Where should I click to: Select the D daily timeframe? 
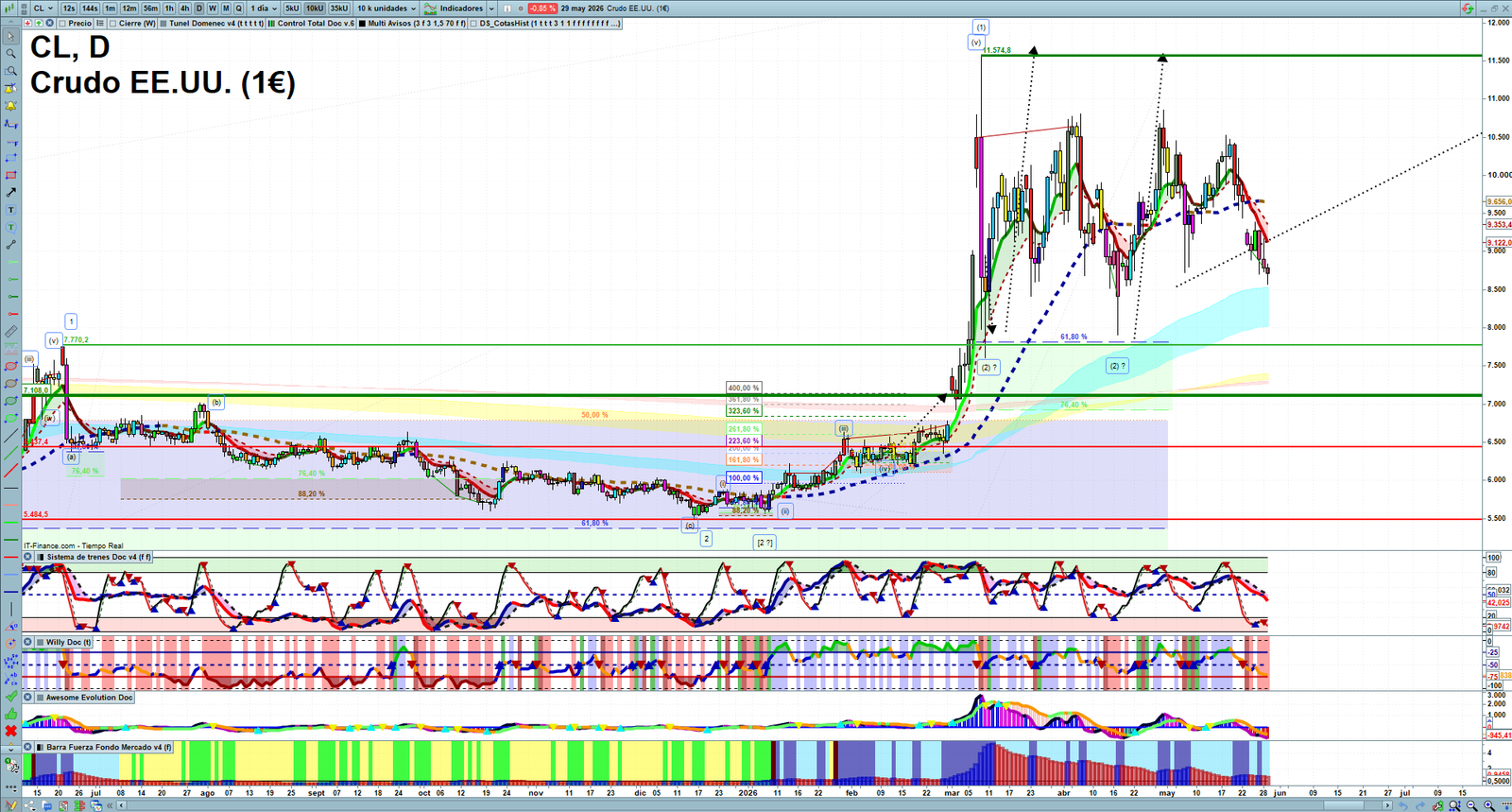pyautogui.click(x=199, y=8)
